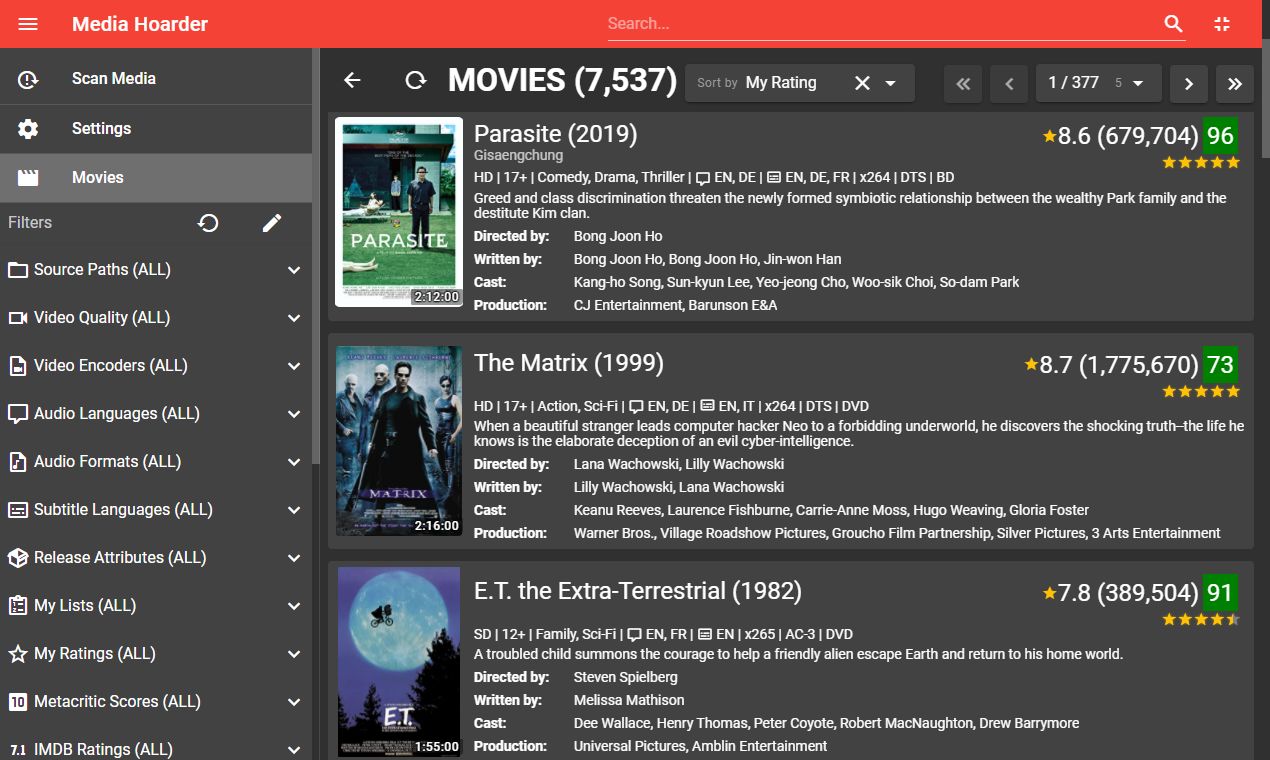The height and width of the screenshot is (760, 1270).
Task: Click the back arrow beside MOVIES heading
Action: point(351,83)
